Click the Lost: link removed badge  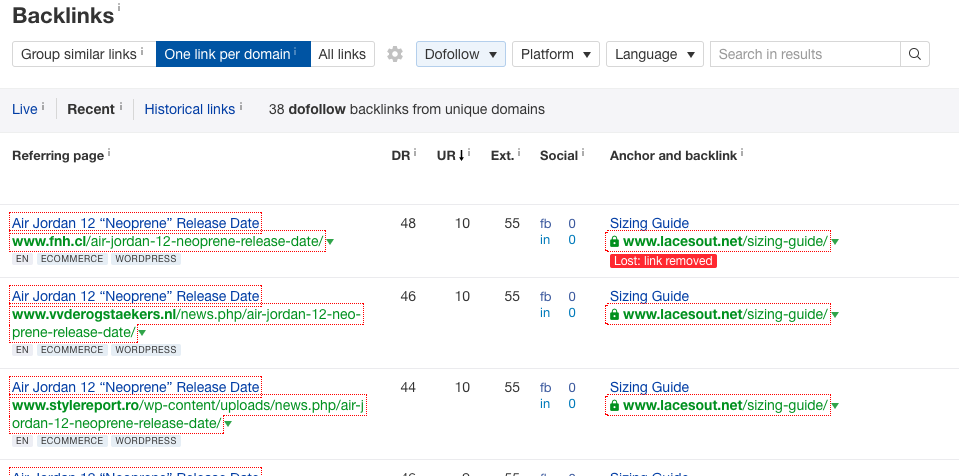tap(663, 261)
